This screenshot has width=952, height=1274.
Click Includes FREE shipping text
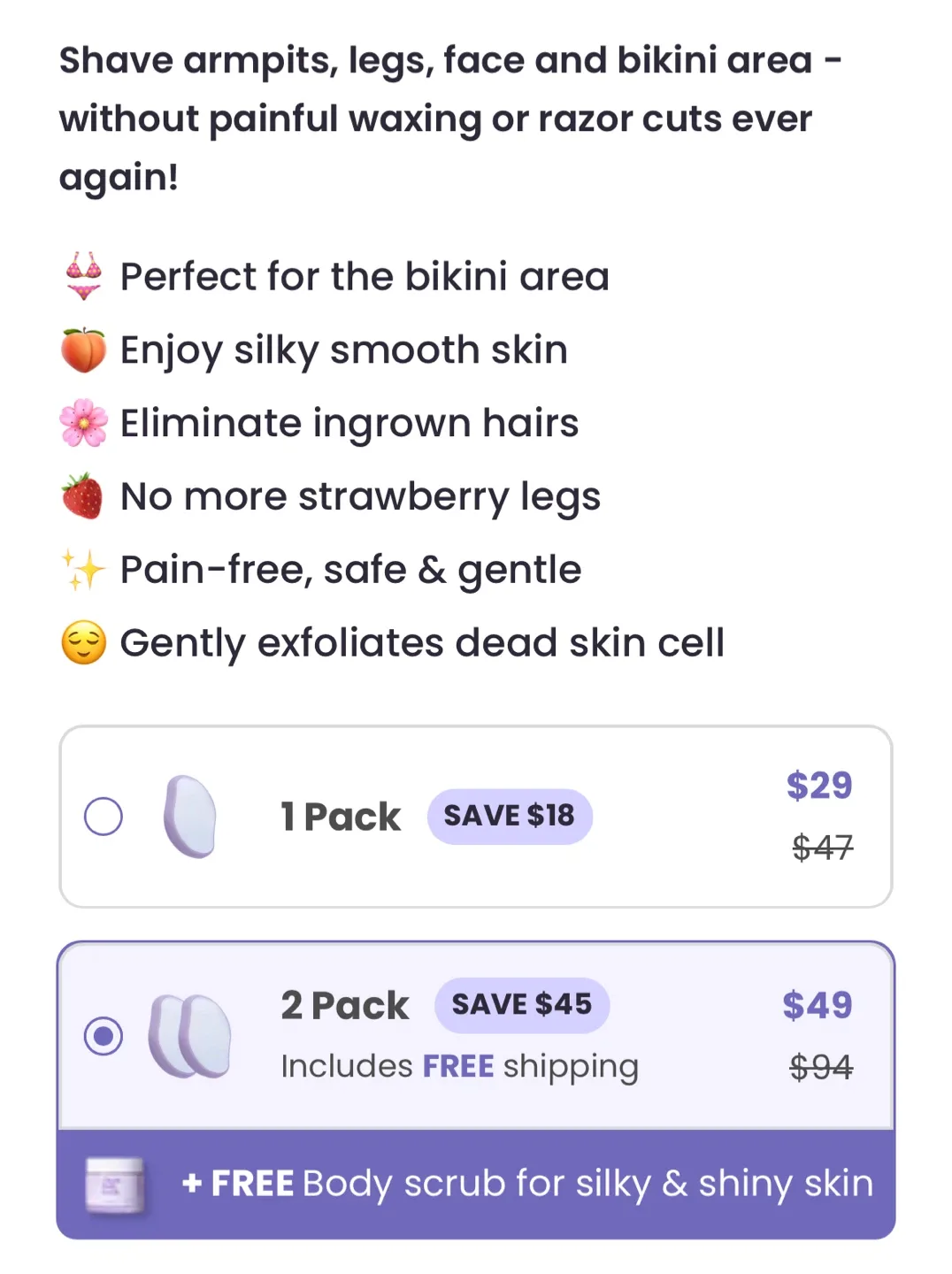coord(459,1067)
